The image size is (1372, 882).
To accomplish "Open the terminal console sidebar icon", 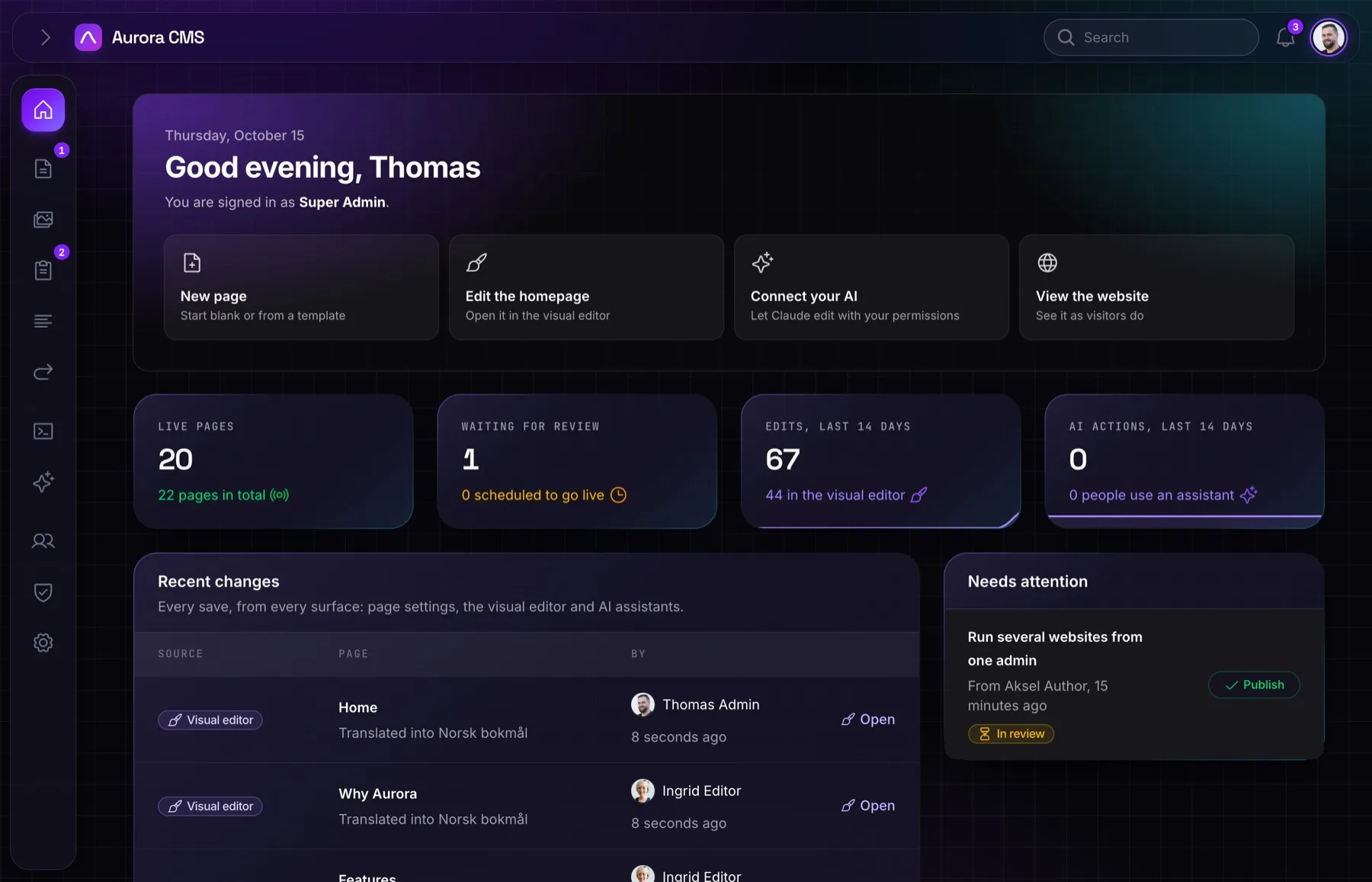I will coord(43,431).
